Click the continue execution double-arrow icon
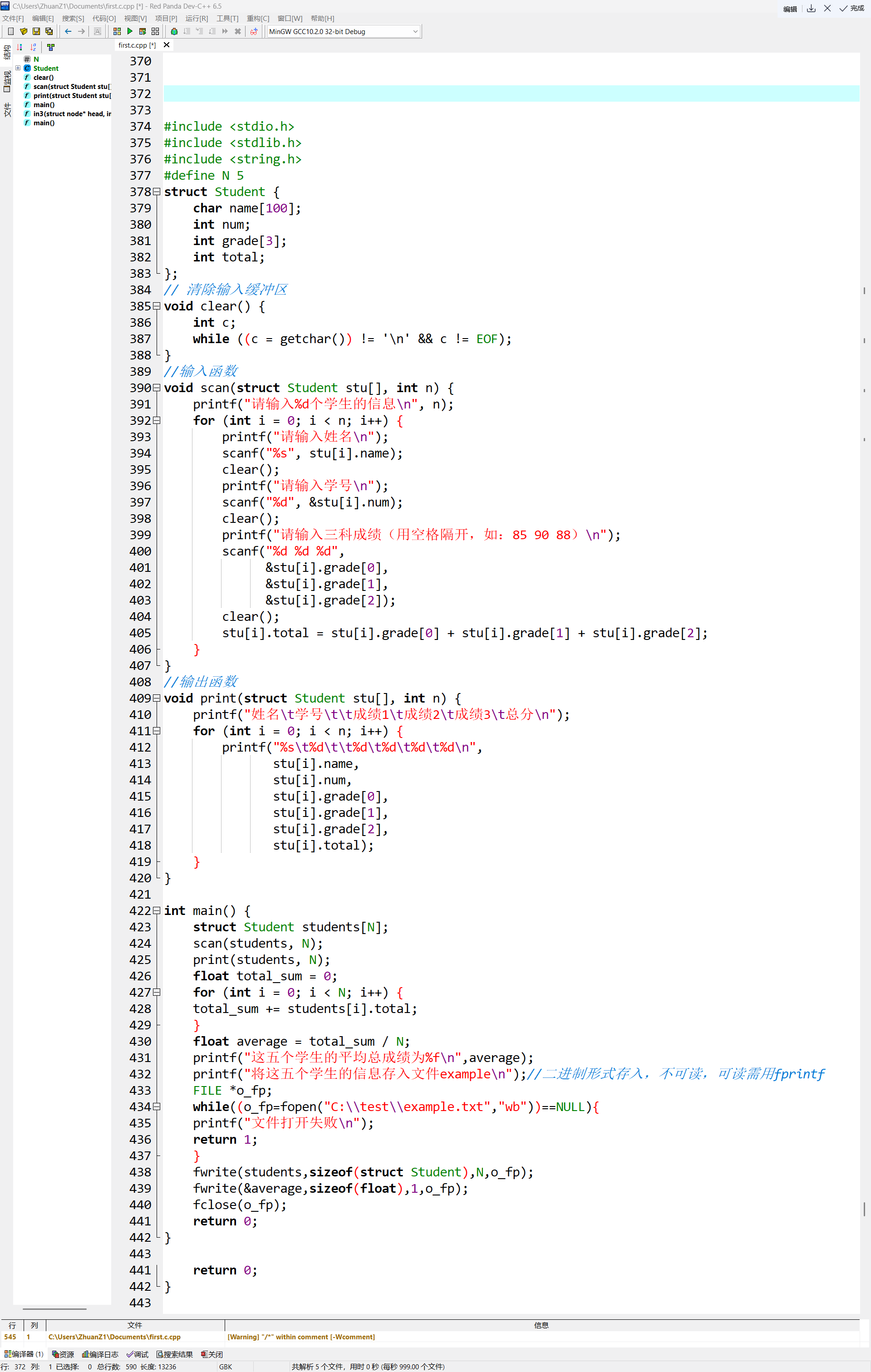The image size is (871, 1372). (225, 31)
